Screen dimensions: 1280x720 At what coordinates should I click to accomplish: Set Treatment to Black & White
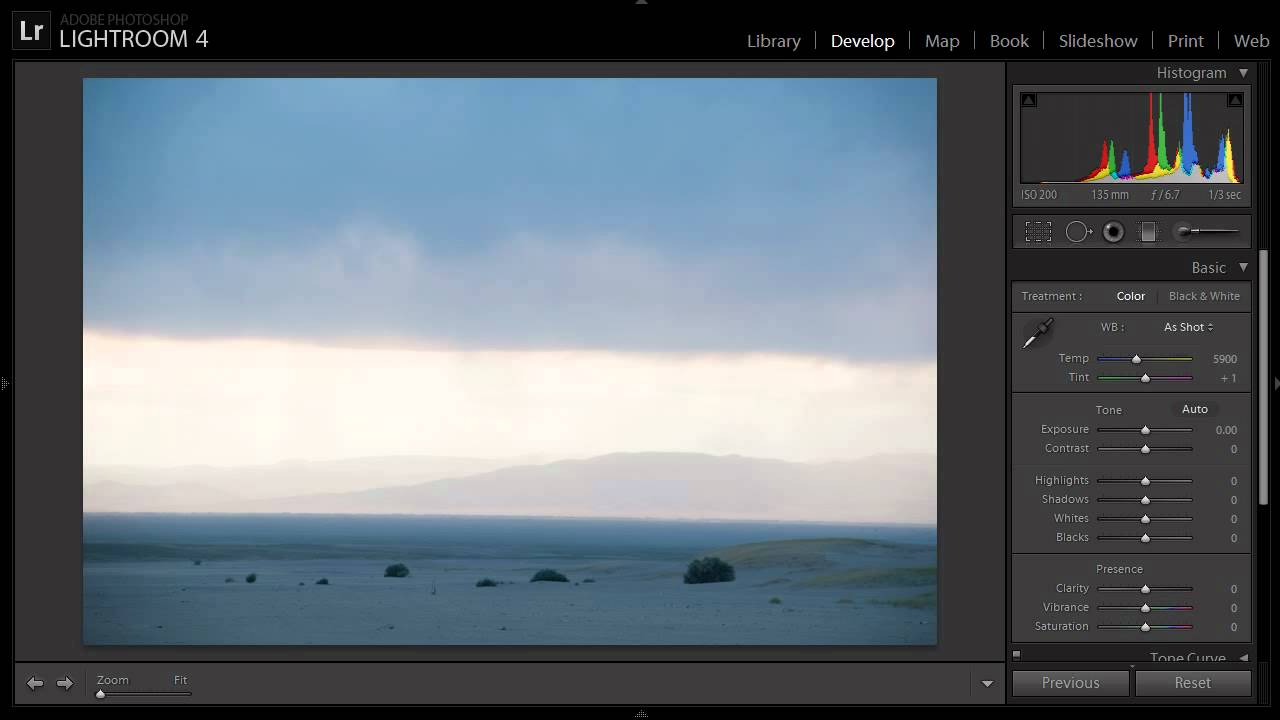pyautogui.click(x=1204, y=296)
